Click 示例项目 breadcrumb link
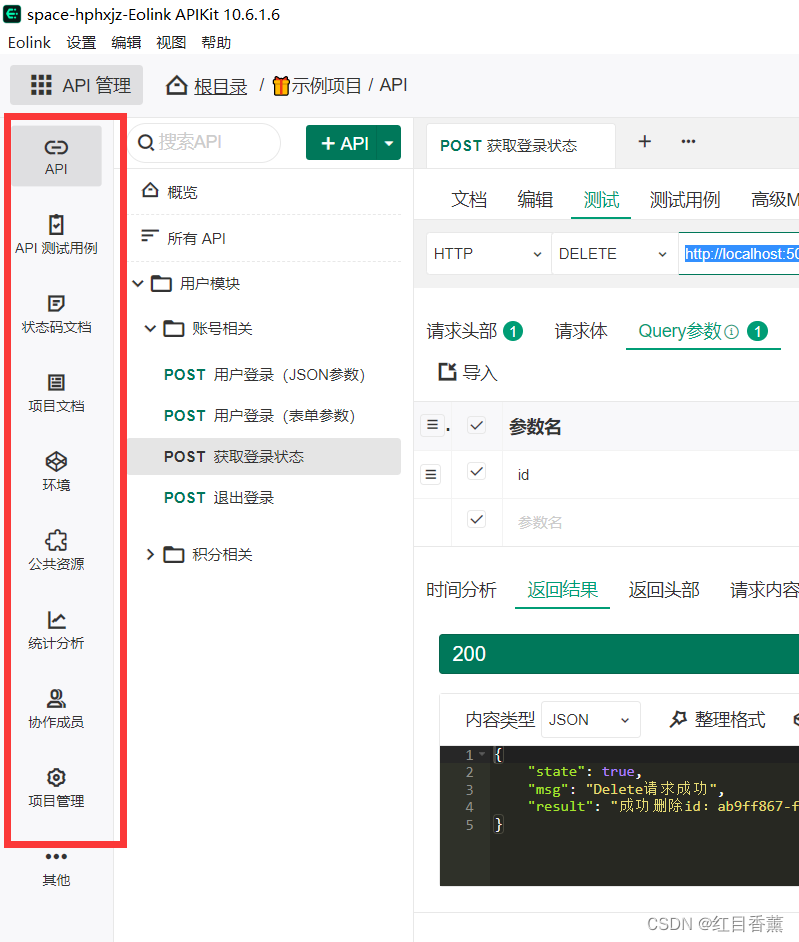799x942 pixels. (x=317, y=85)
